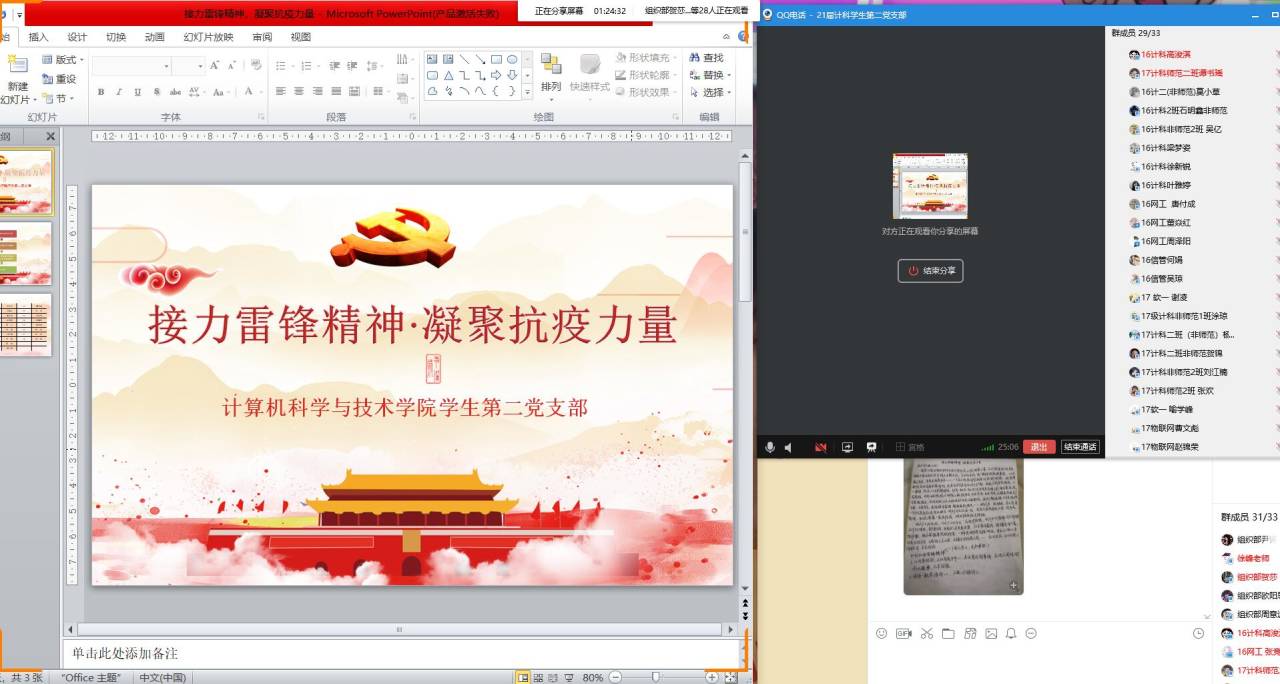Turn on the camera in QQ call
Image resolution: width=1280 pixels, height=684 pixels.
820,447
